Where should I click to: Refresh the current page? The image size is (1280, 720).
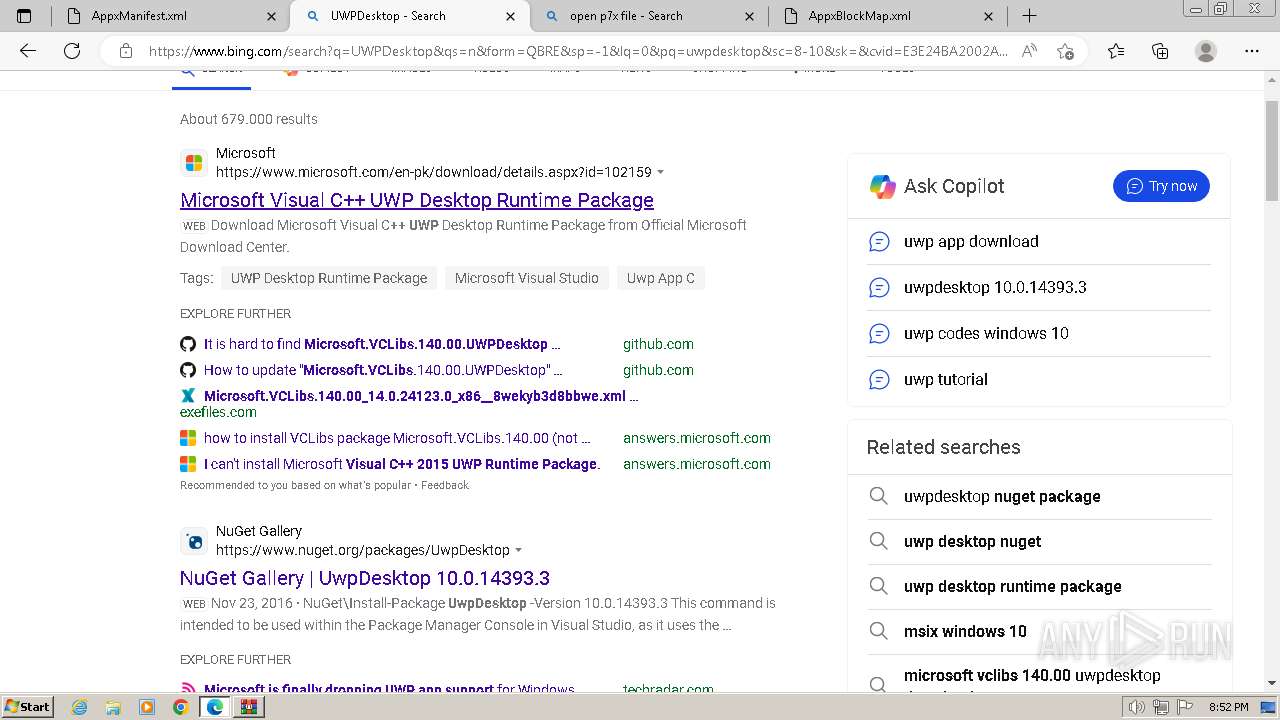[72, 51]
